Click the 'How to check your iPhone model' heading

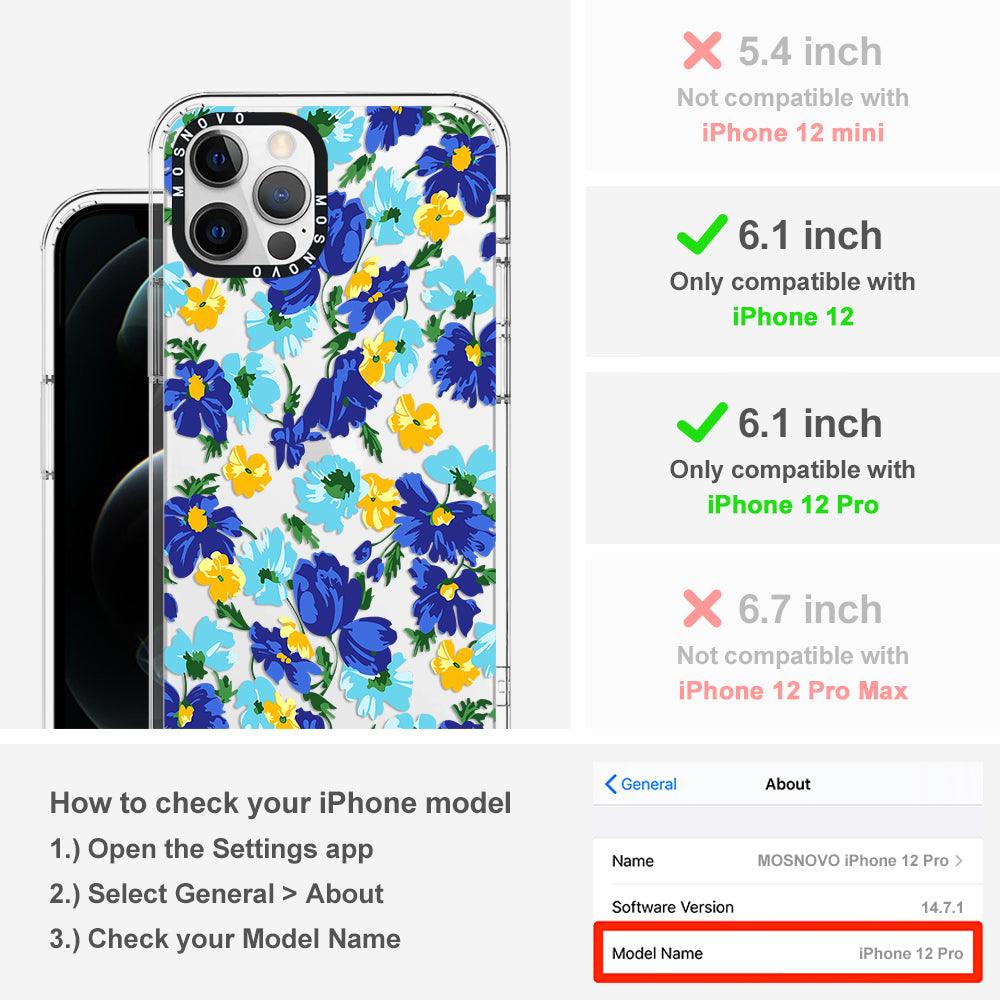pos(281,803)
